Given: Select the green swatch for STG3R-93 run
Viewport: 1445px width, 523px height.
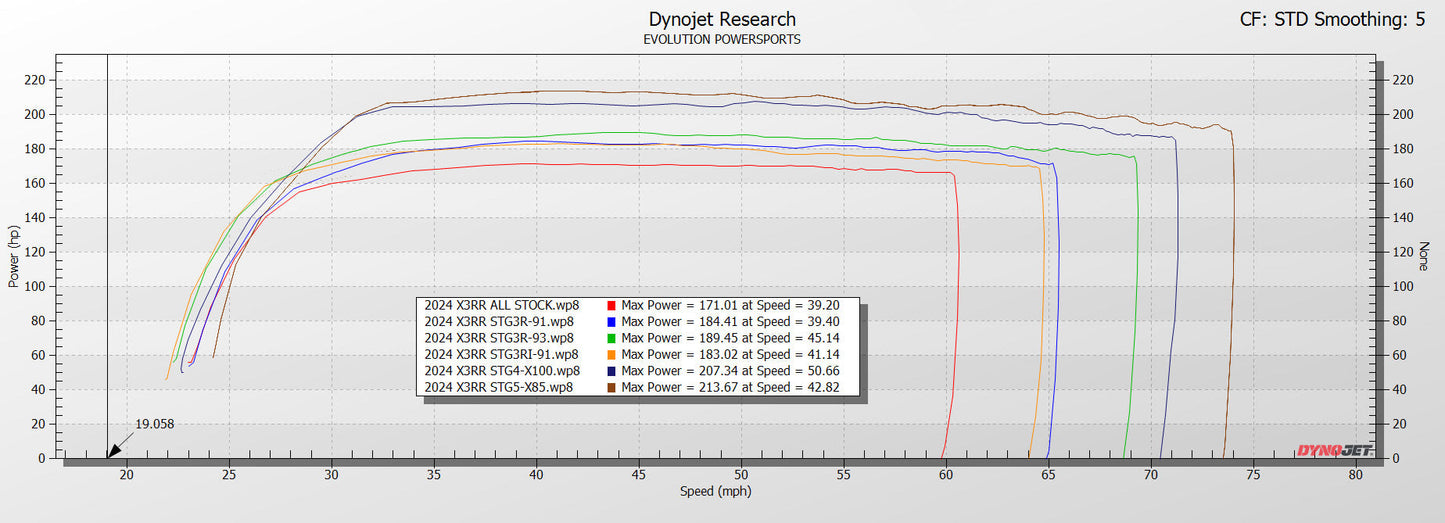Looking at the screenshot, I should coord(612,338).
